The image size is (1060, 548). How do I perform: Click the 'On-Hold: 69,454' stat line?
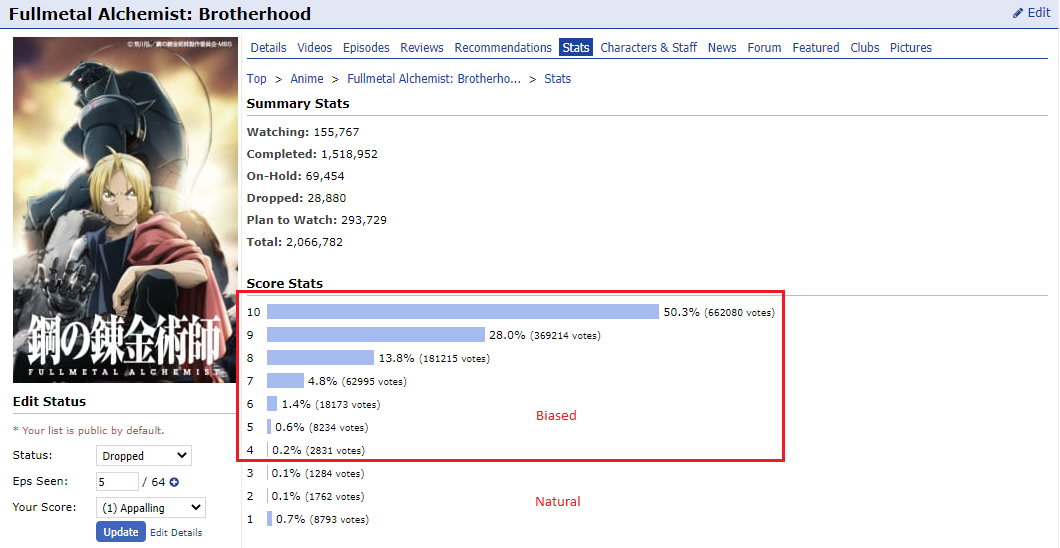click(295, 176)
